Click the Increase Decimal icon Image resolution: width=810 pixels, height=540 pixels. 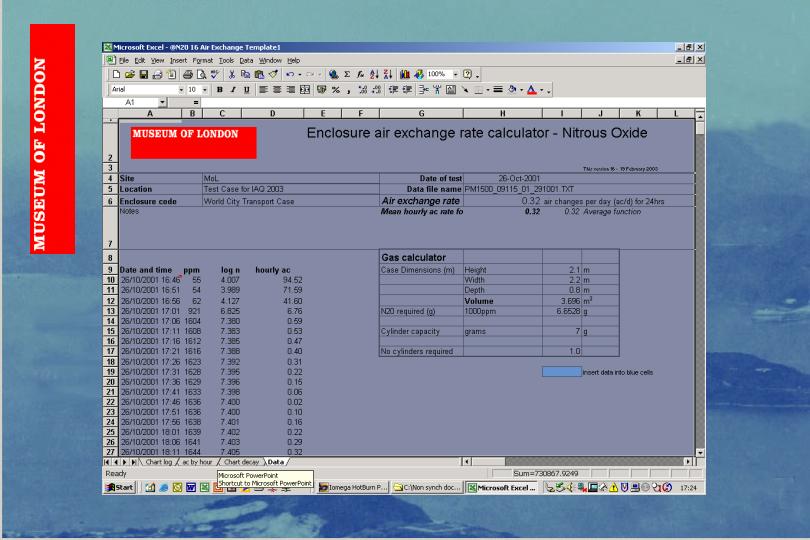click(x=363, y=90)
